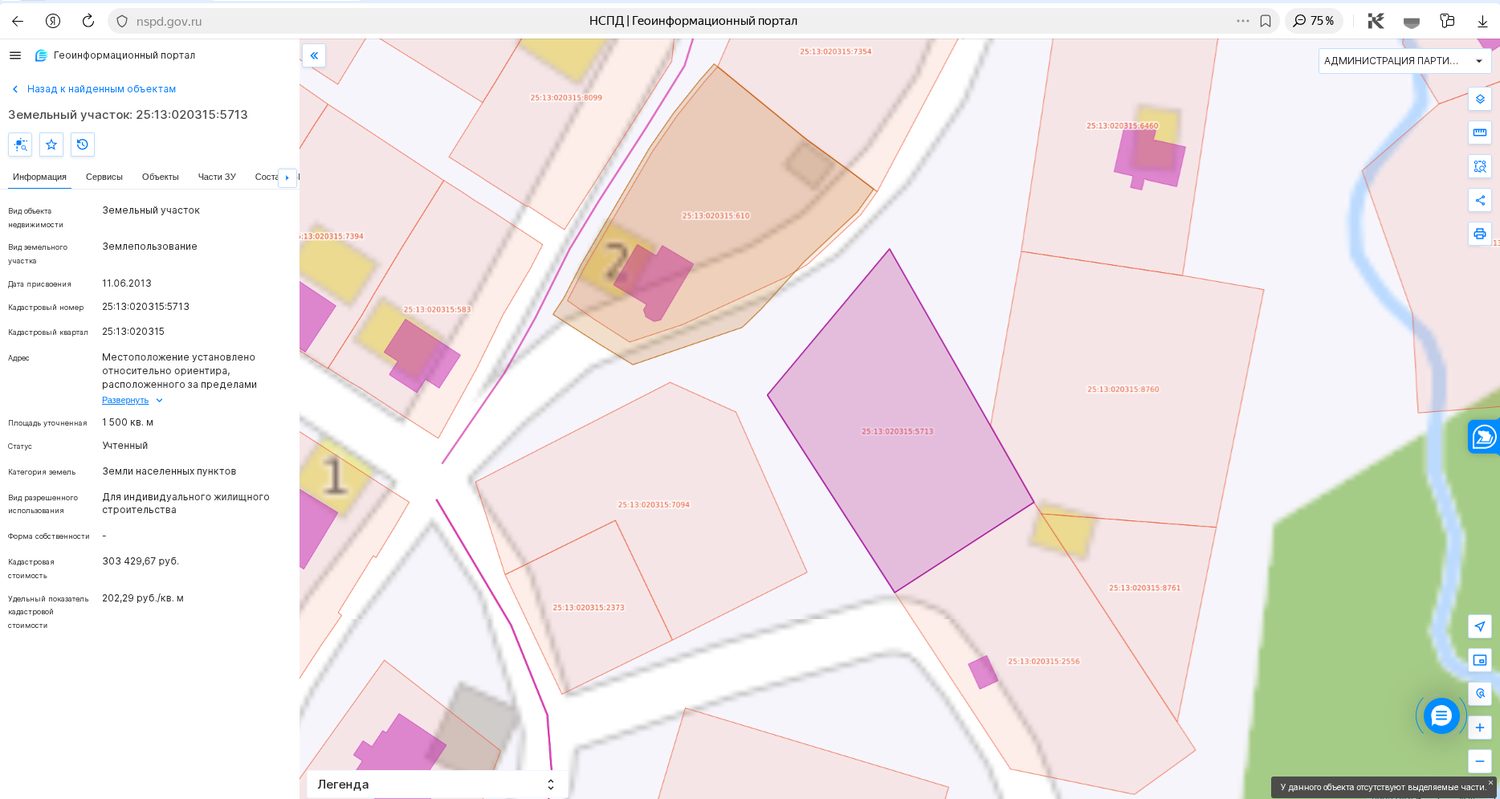Image resolution: width=1500 pixels, height=799 pixels.
Task: Open the map layers tool
Action: [1480, 99]
